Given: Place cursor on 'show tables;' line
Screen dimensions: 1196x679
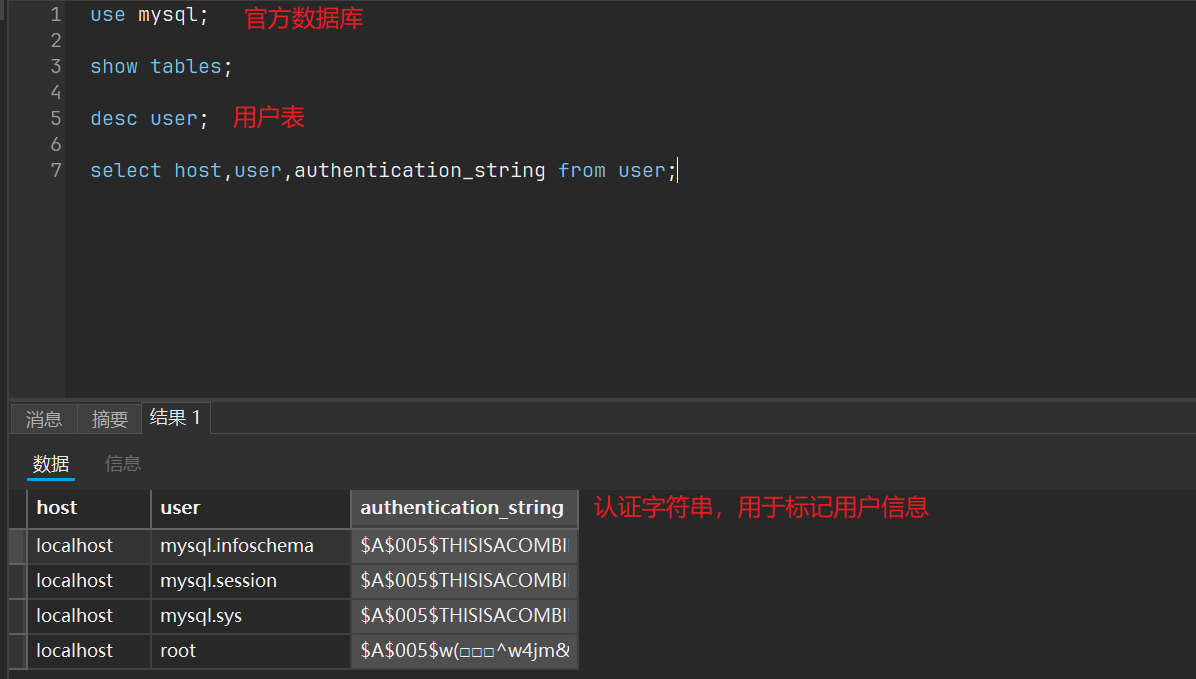Looking at the screenshot, I should point(161,67).
